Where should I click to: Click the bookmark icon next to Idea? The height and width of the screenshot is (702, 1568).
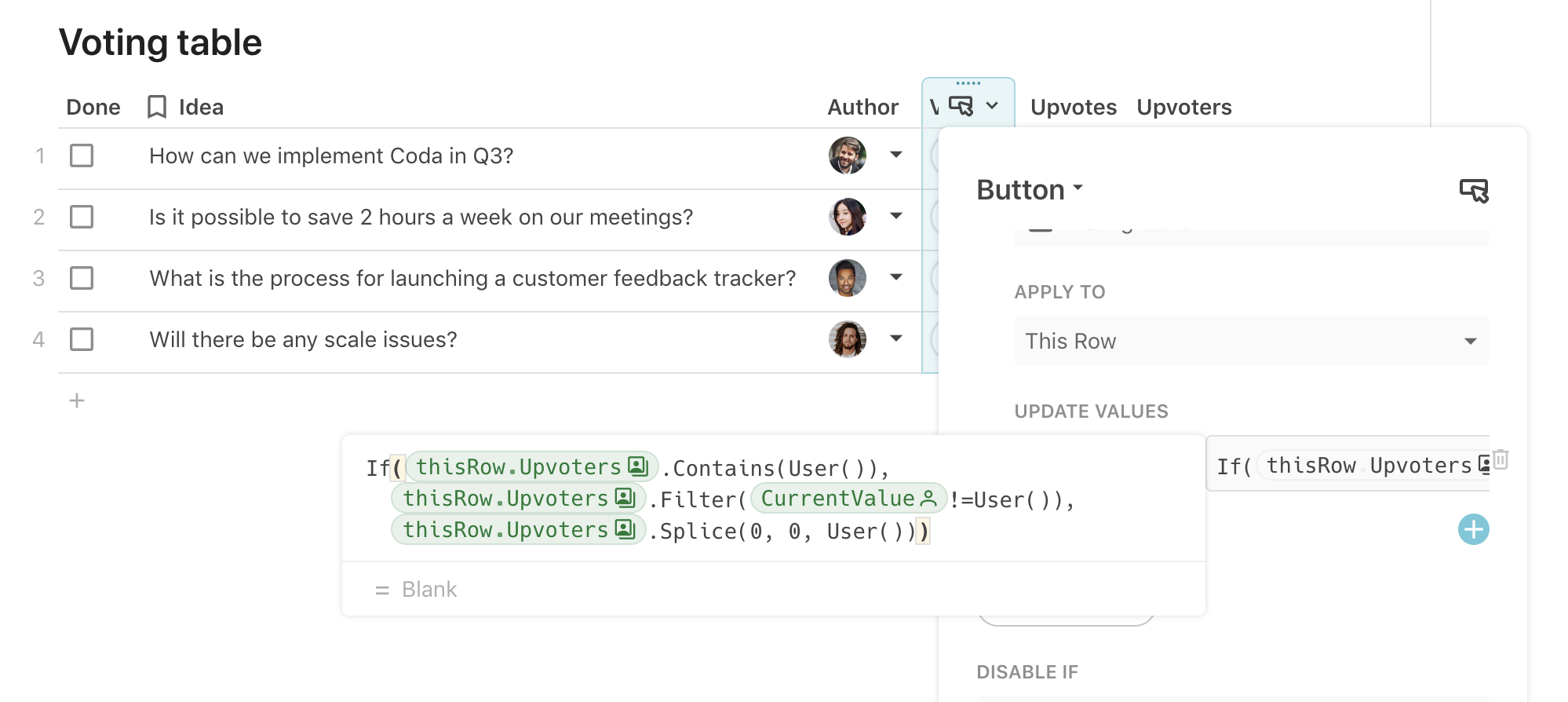157,107
